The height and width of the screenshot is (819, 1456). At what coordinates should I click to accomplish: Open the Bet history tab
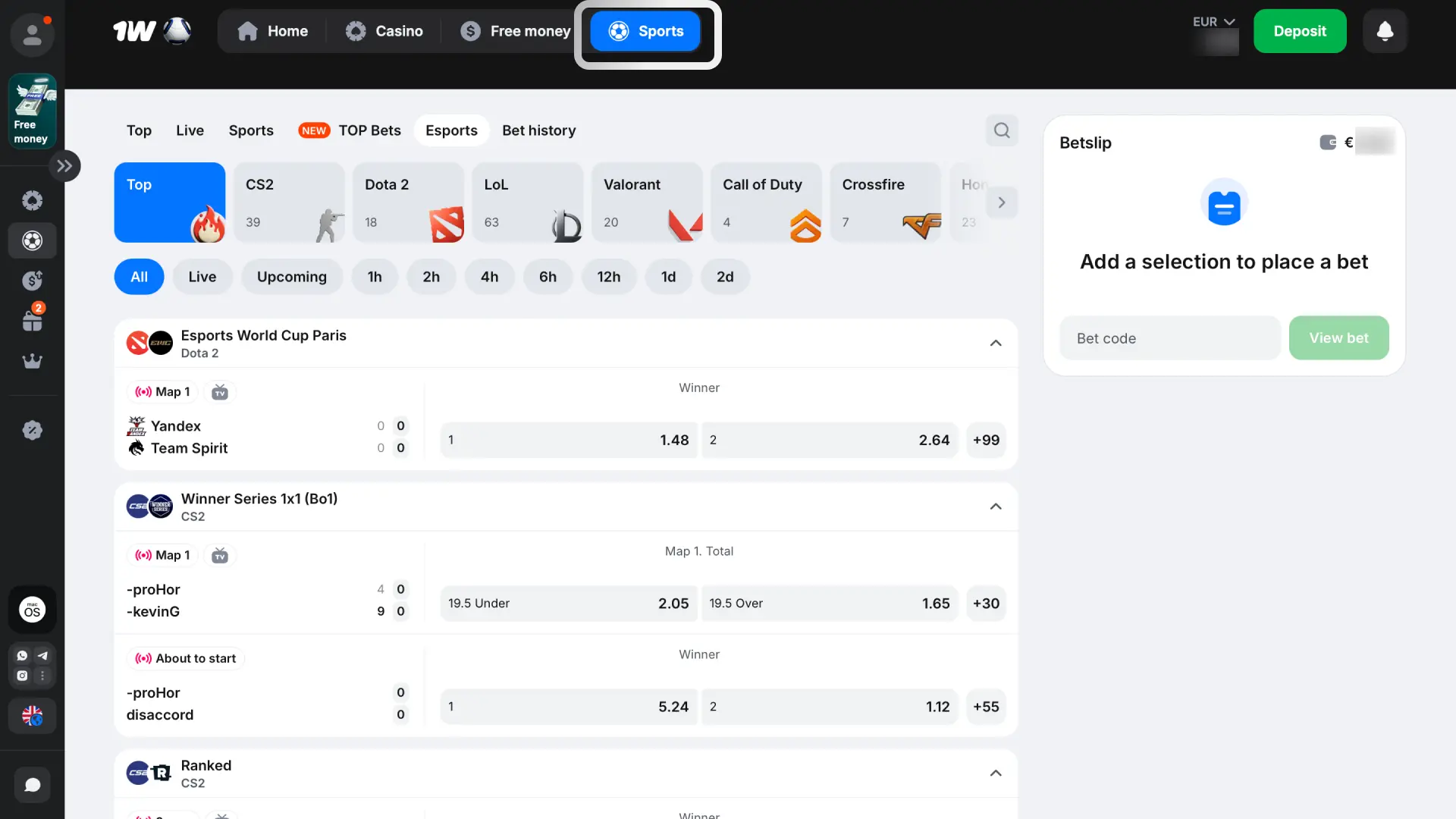tap(539, 130)
